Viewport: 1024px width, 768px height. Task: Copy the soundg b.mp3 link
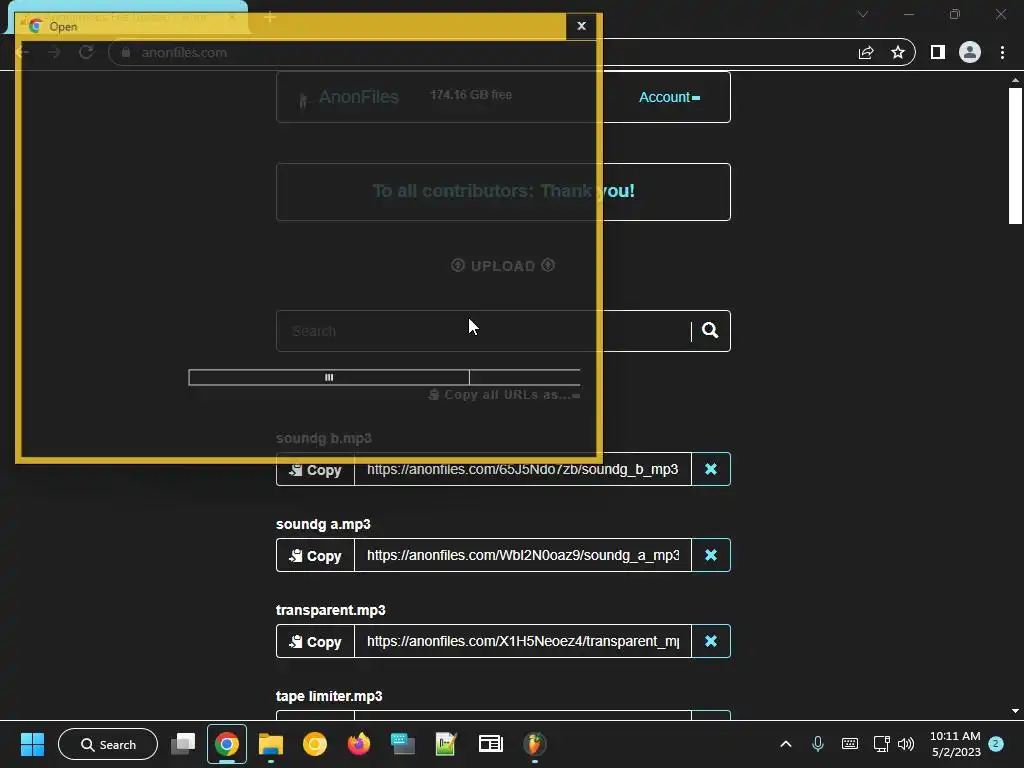click(x=315, y=470)
